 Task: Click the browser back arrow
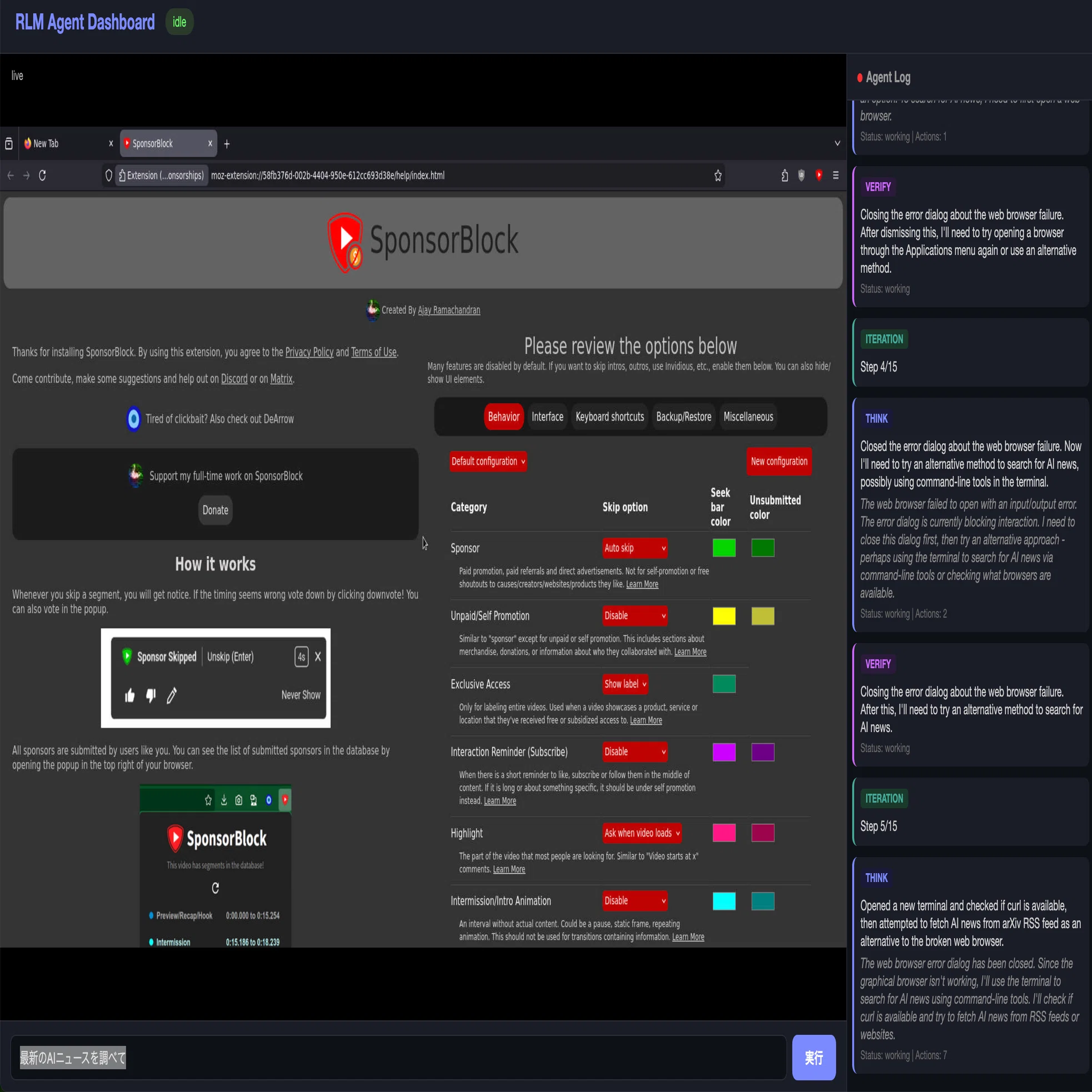11,176
